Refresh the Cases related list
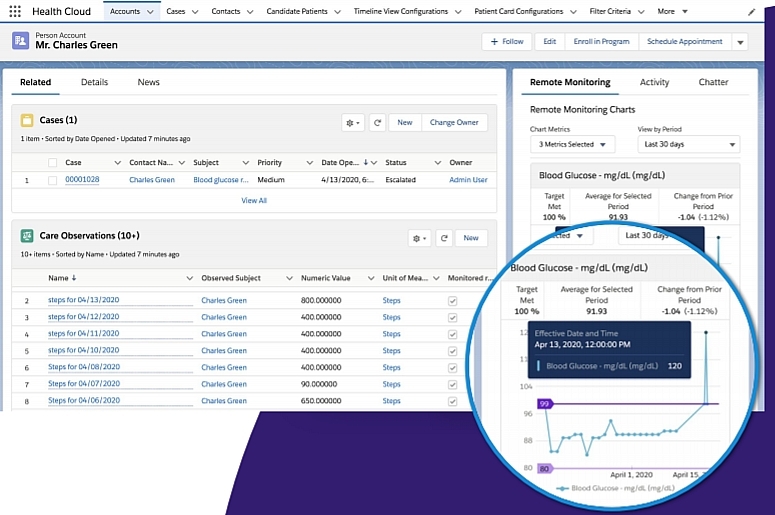 click(377, 122)
